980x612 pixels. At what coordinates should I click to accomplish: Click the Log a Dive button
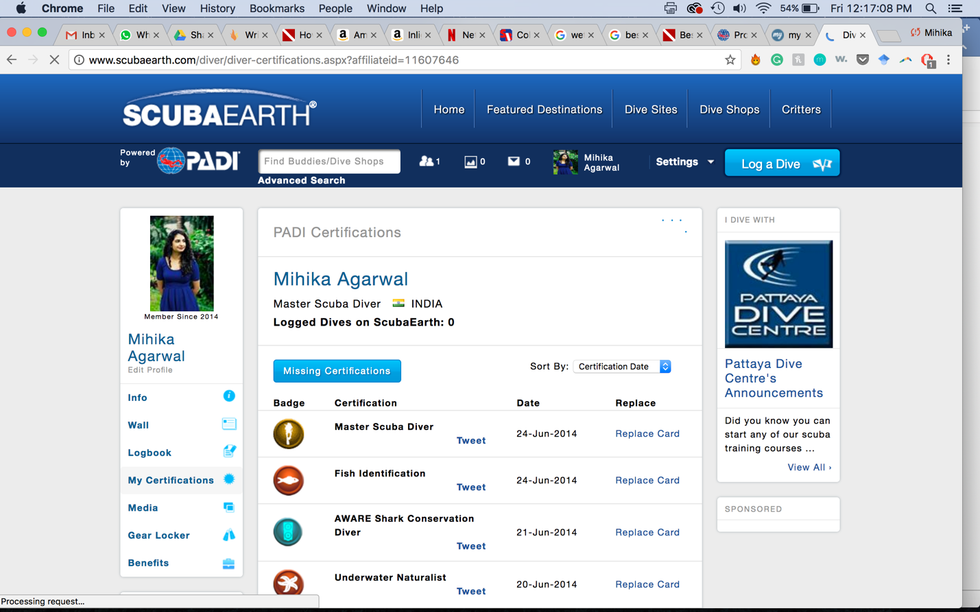pos(781,163)
